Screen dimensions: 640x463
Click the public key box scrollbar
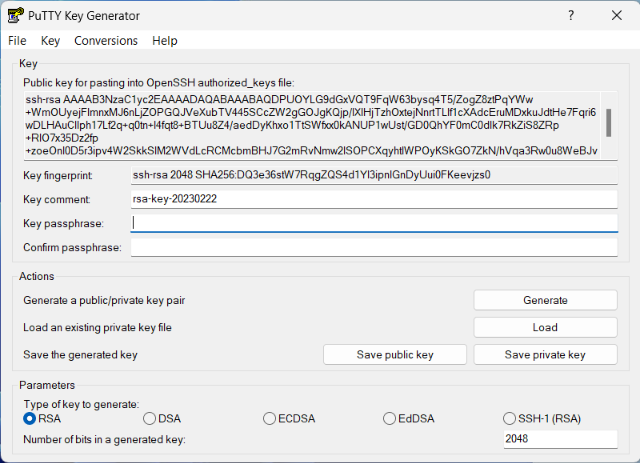(609, 125)
